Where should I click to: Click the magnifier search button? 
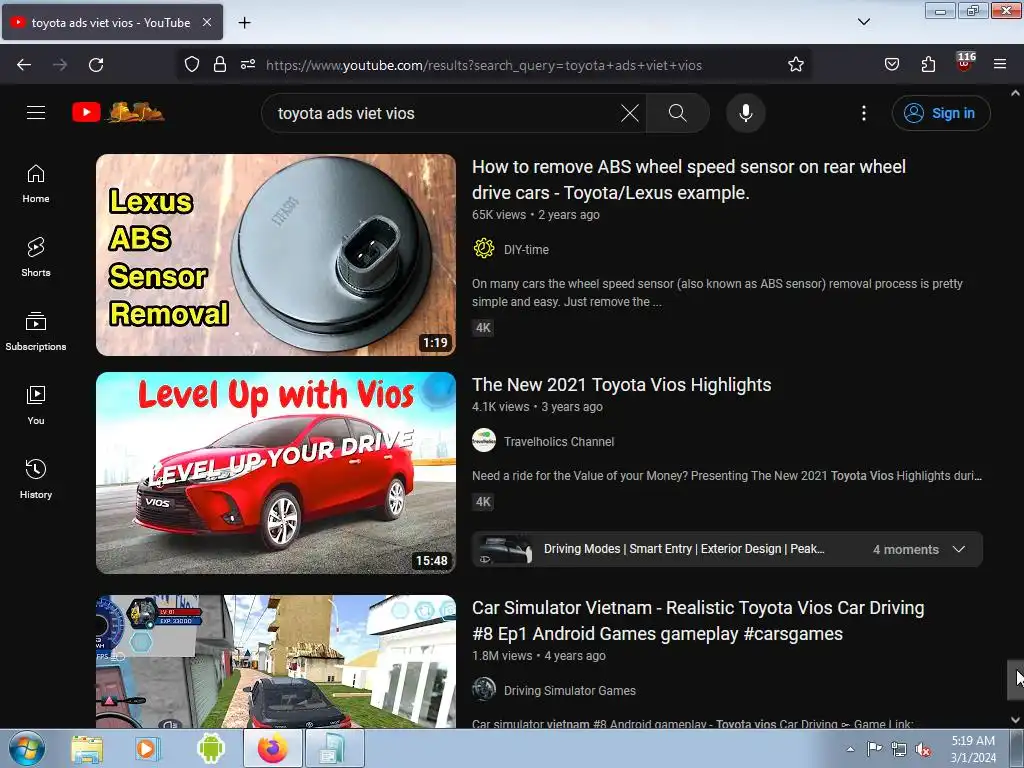678,113
